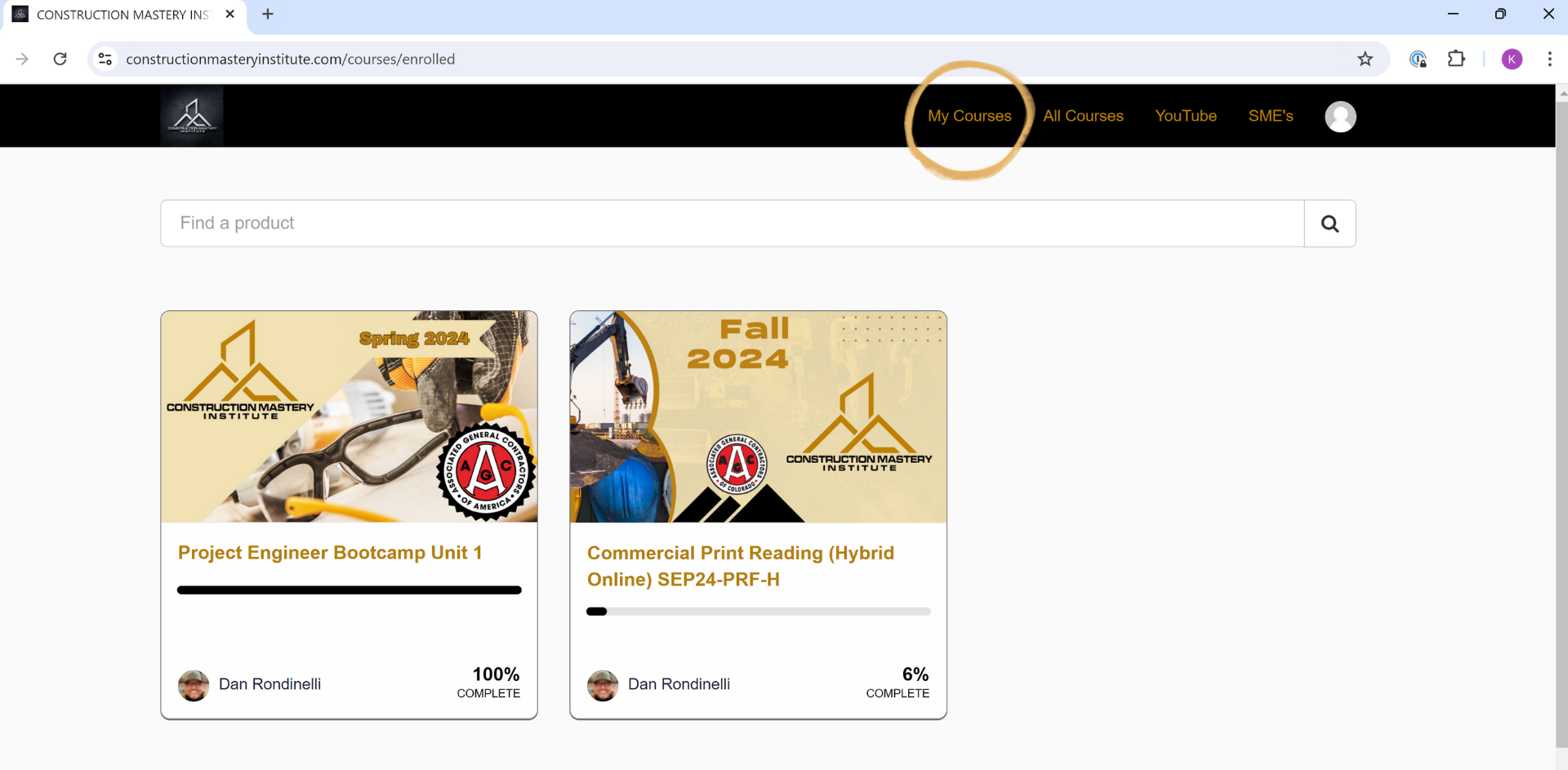Click the 6% COMPLETE label

pos(898,683)
